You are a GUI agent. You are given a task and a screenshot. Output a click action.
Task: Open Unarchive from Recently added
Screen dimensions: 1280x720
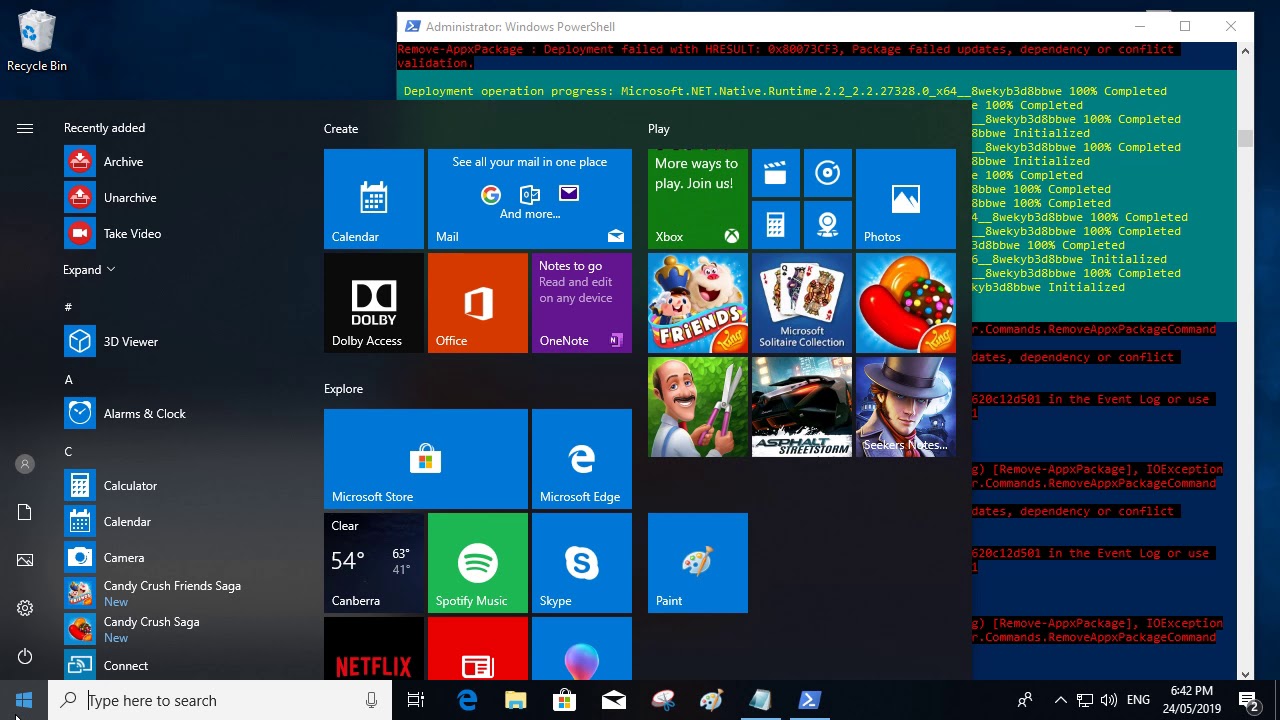185,198
